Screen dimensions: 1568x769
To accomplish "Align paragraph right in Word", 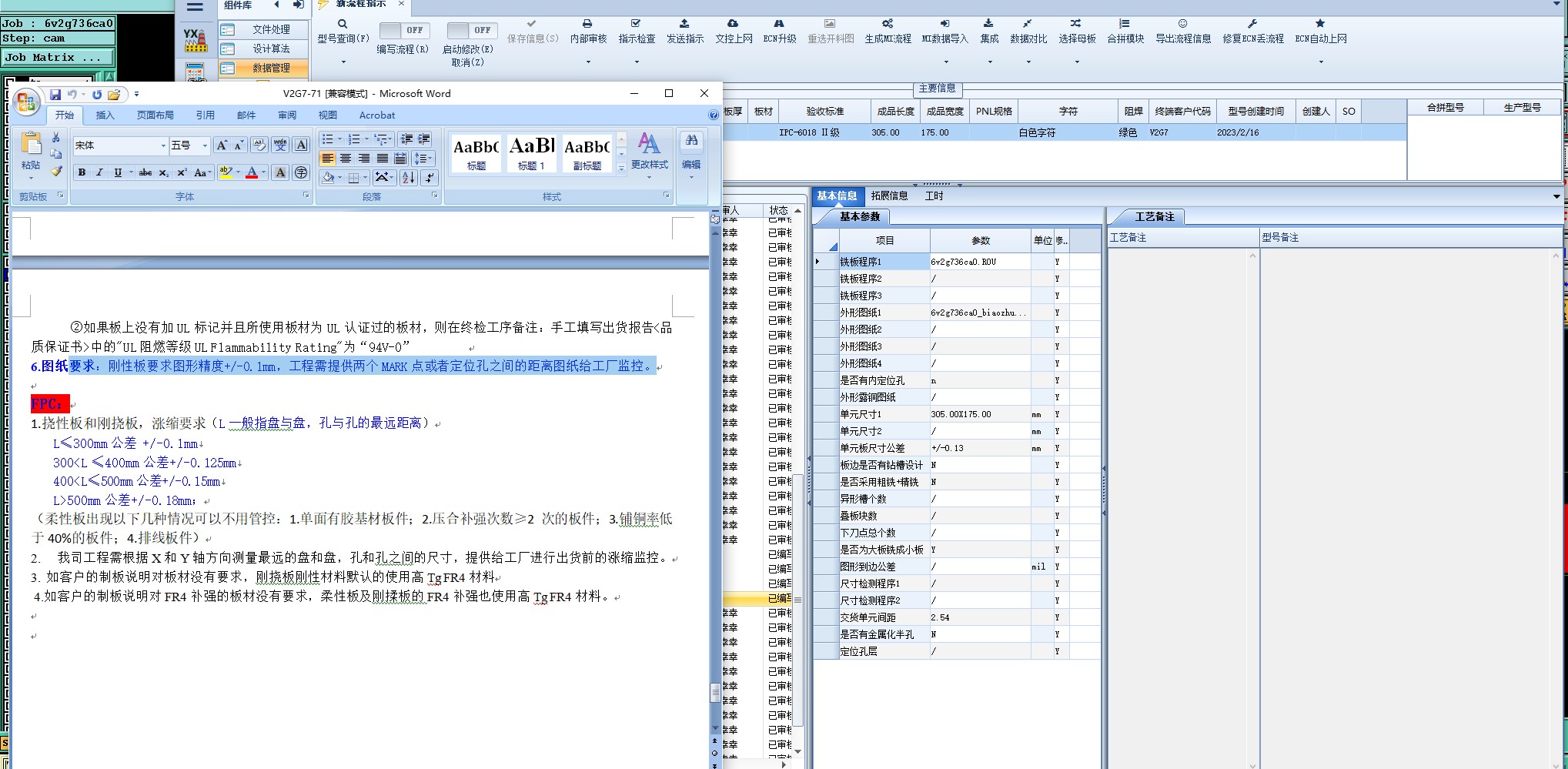I will pos(364,159).
